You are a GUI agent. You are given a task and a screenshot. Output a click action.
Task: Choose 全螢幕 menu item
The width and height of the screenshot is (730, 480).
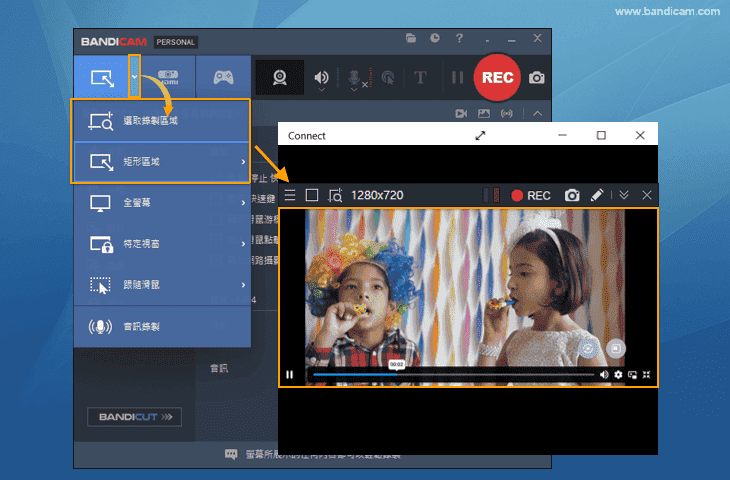(x=162, y=203)
